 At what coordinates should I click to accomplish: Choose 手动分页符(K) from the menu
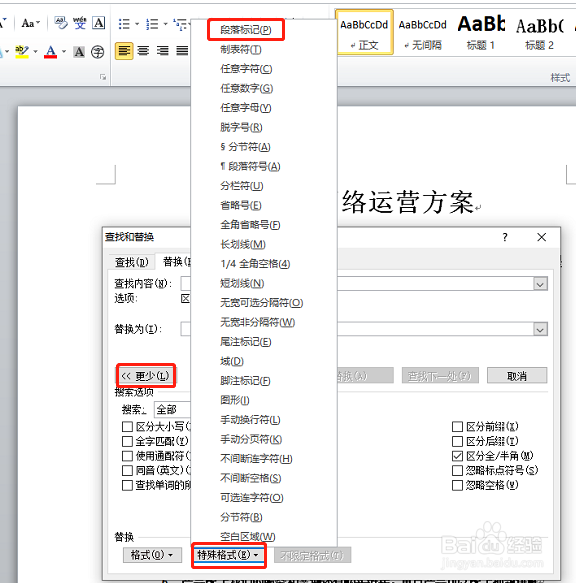click(x=251, y=439)
